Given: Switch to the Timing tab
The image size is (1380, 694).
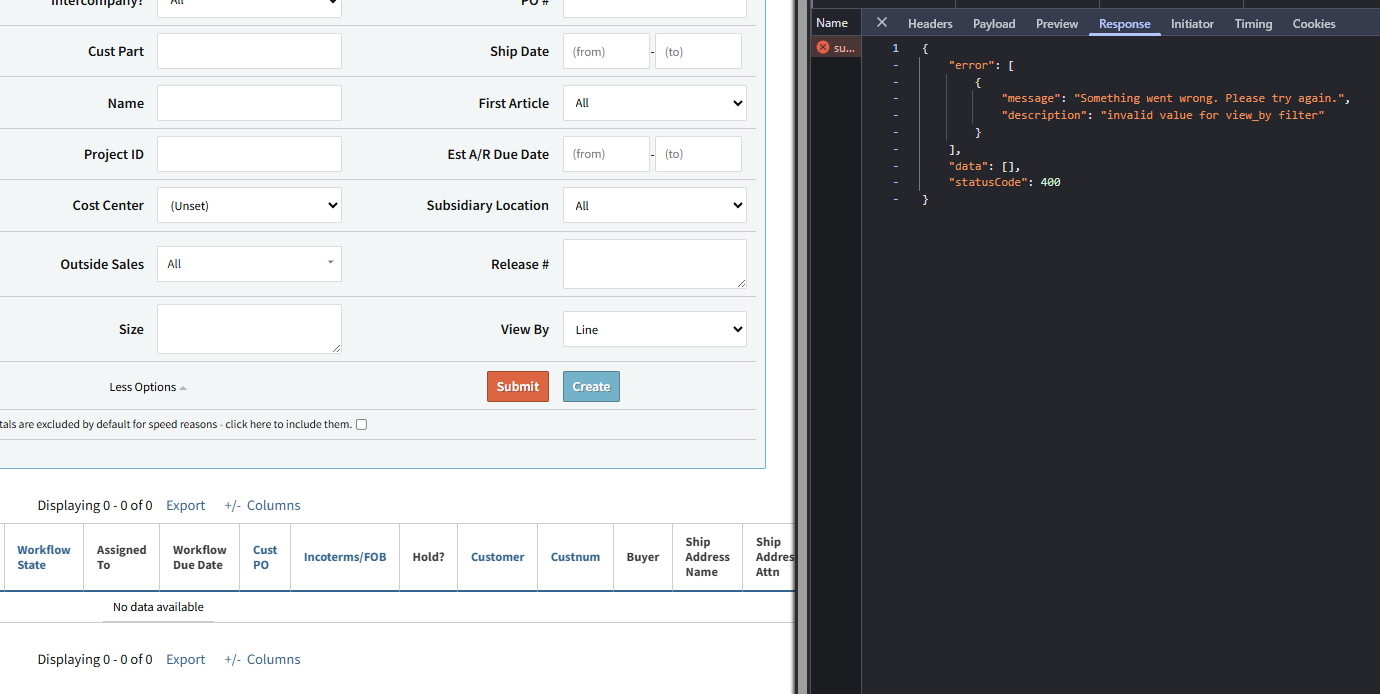Looking at the screenshot, I should click(x=1253, y=24).
